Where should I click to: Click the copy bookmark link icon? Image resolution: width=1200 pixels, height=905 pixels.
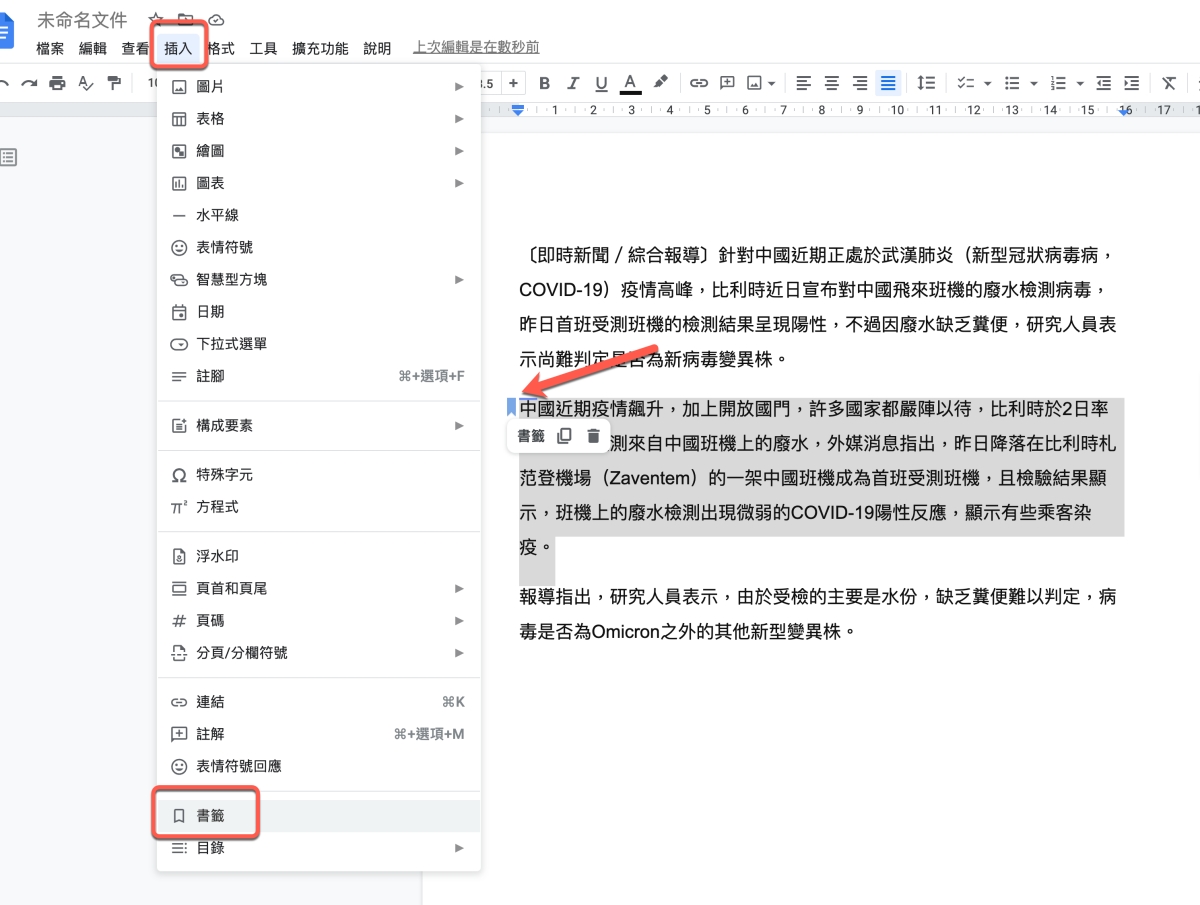pos(564,436)
